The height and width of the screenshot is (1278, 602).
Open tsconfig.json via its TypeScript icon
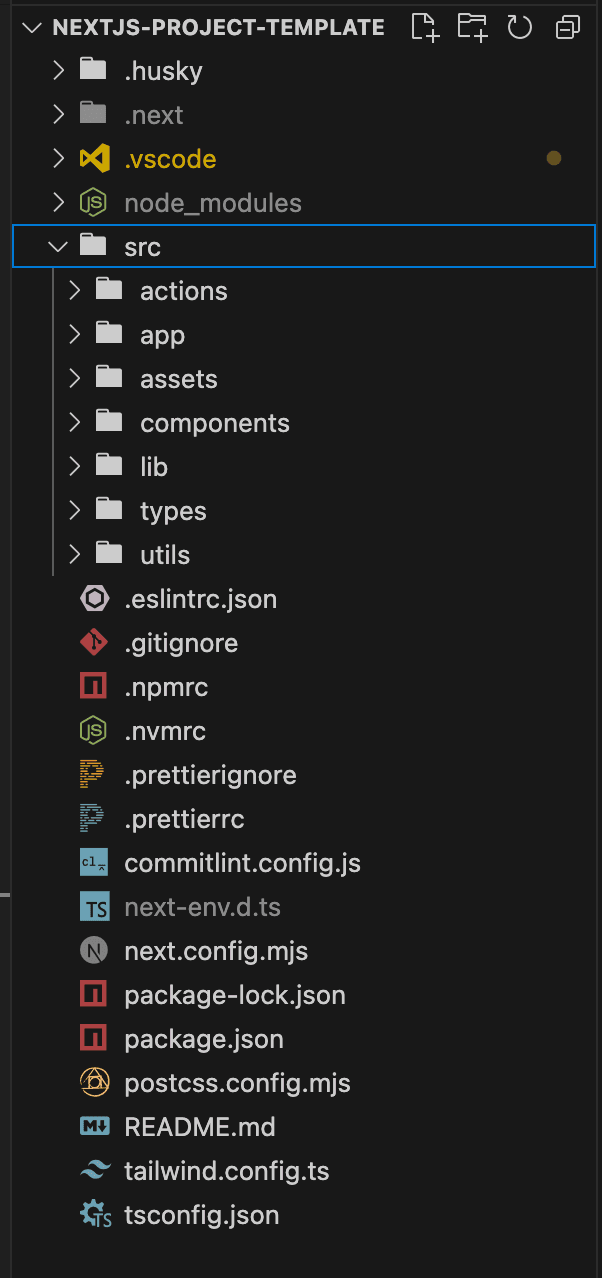click(93, 1214)
